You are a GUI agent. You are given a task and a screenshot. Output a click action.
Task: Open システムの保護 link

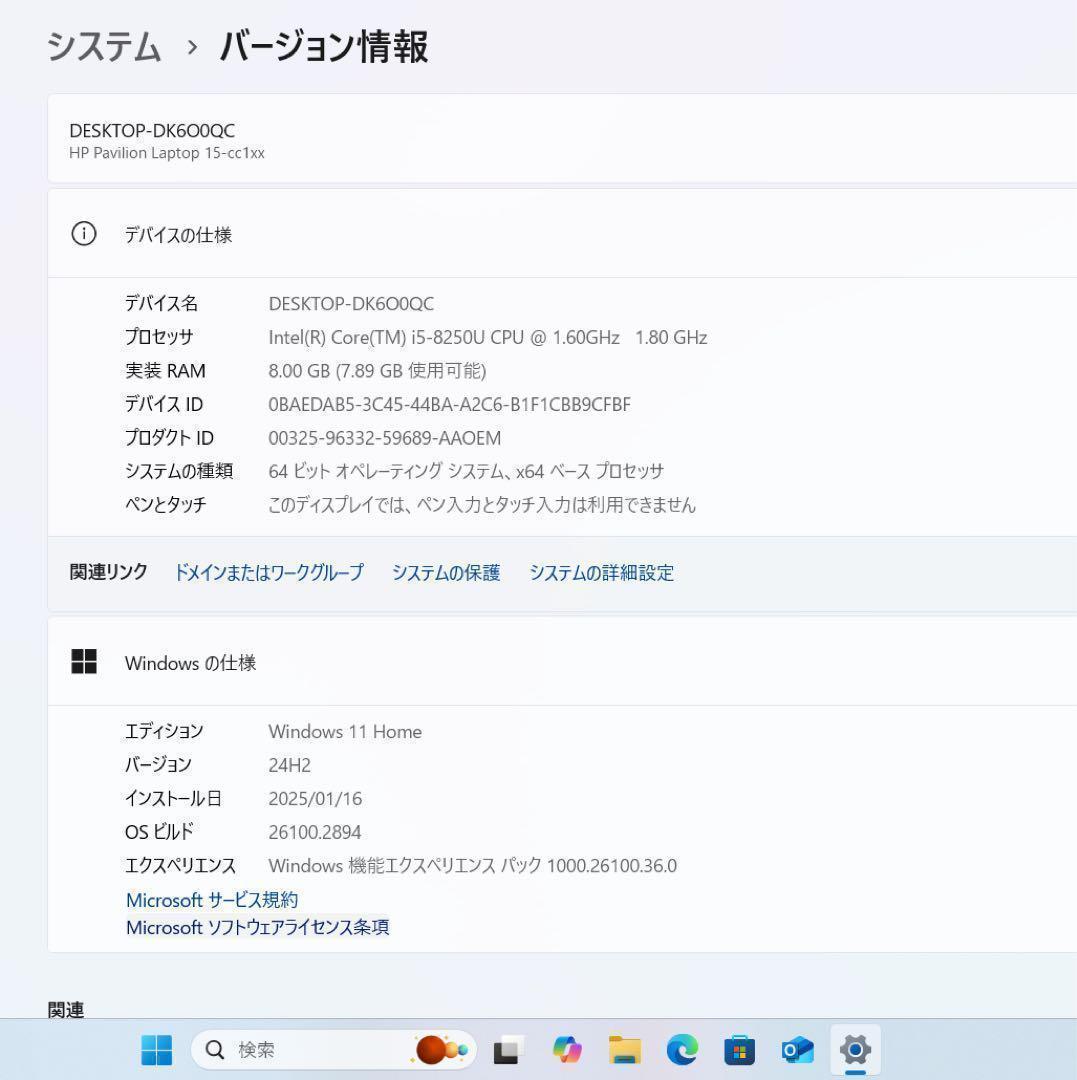446,572
